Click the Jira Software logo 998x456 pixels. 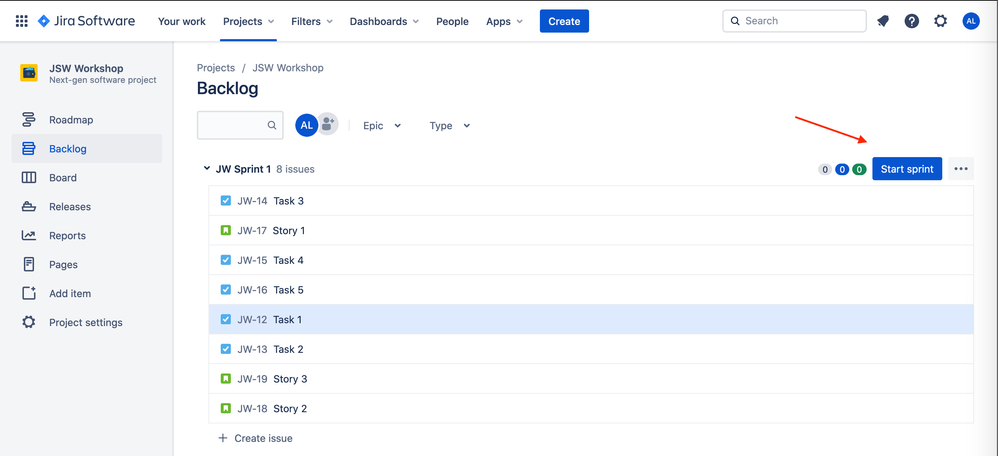tap(86, 21)
